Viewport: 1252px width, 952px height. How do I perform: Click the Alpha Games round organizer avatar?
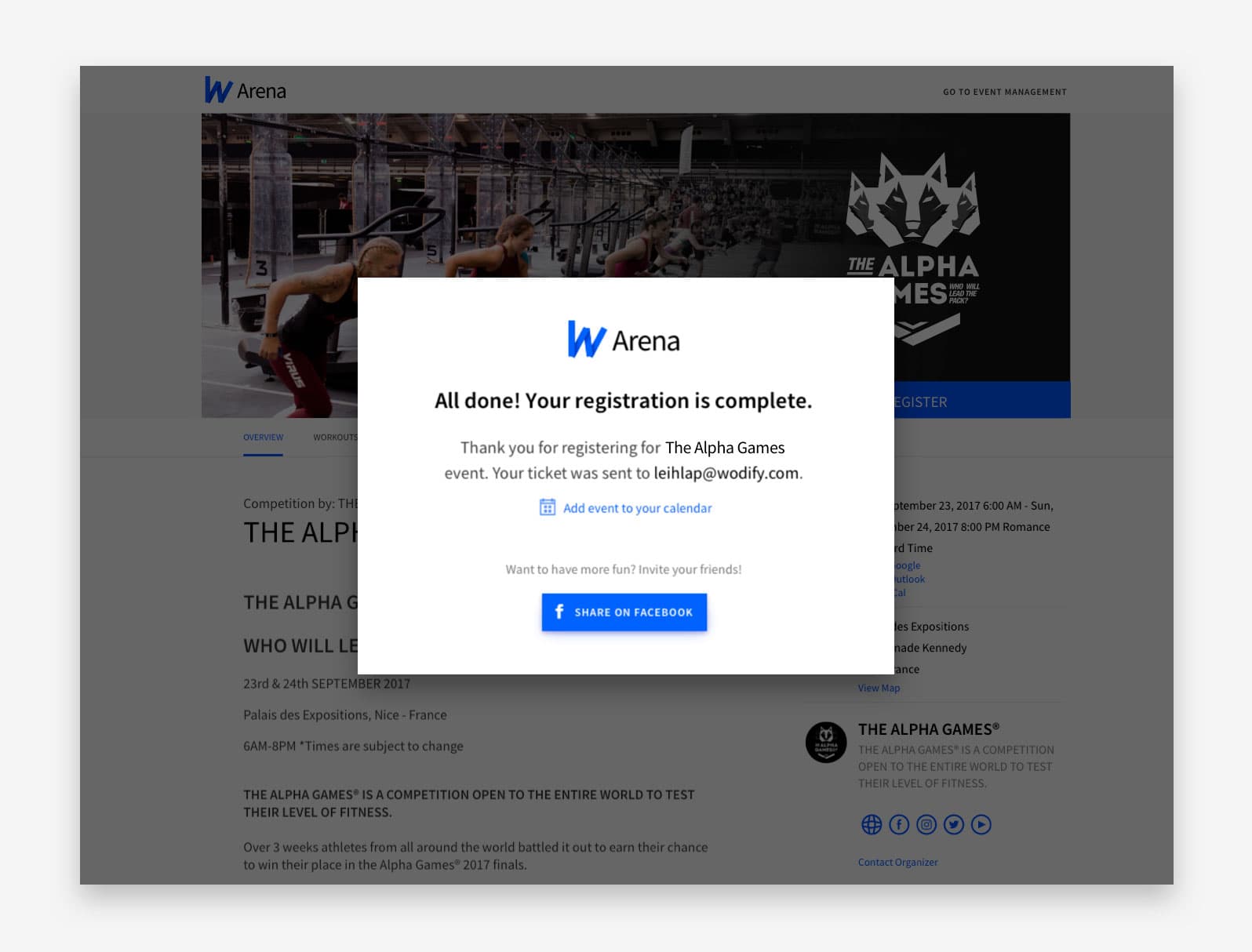coord(826,742)
